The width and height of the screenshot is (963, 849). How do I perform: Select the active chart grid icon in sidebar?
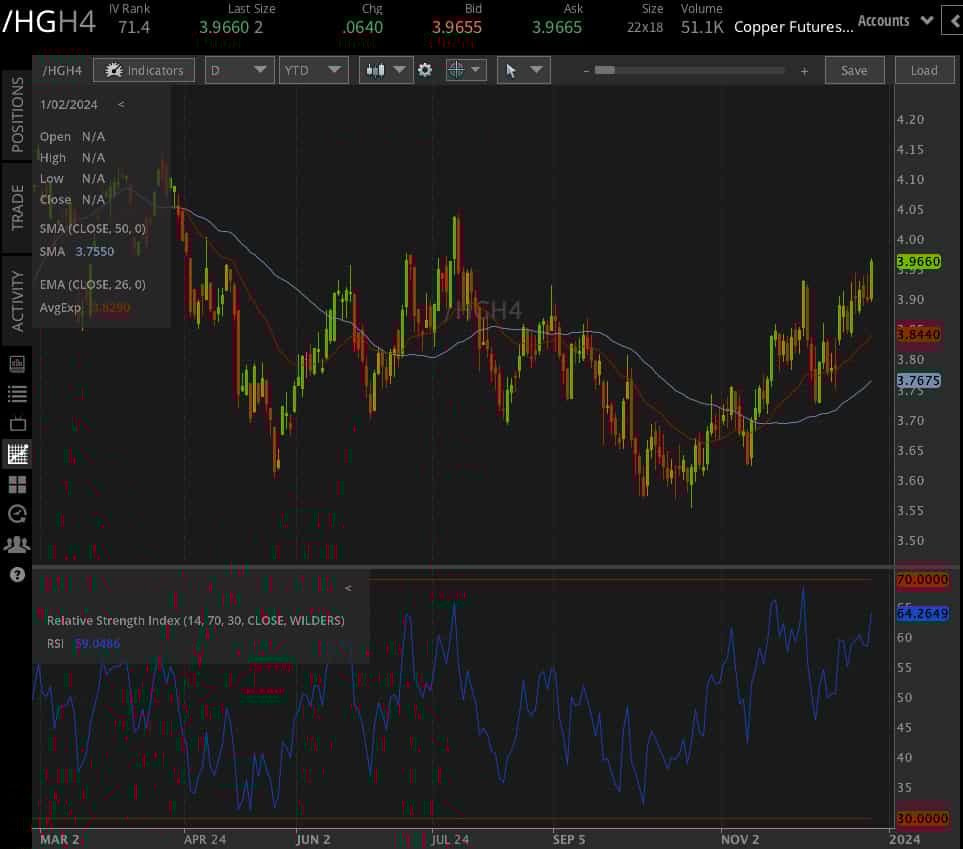pos(17,454)
